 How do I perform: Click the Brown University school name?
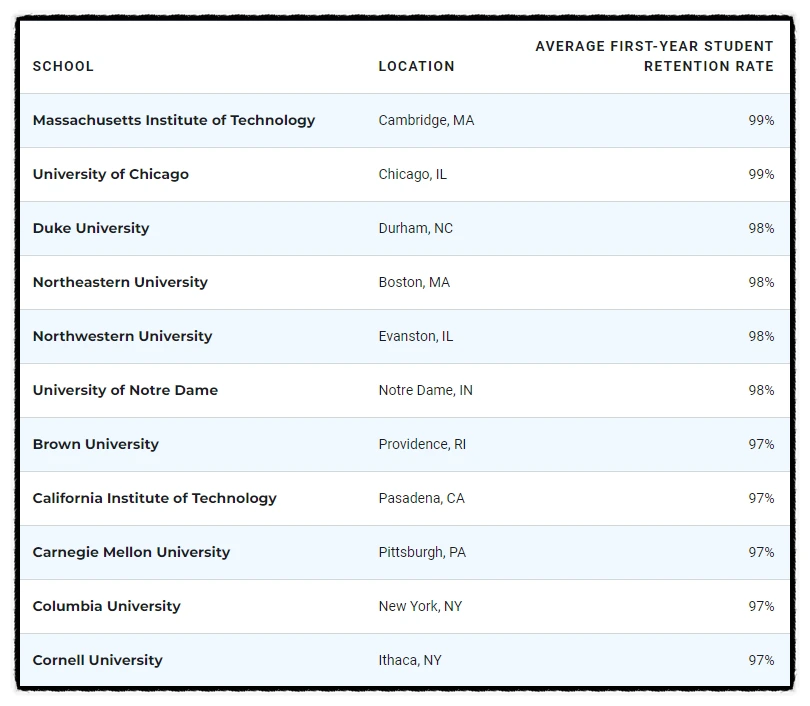(96, 444)
